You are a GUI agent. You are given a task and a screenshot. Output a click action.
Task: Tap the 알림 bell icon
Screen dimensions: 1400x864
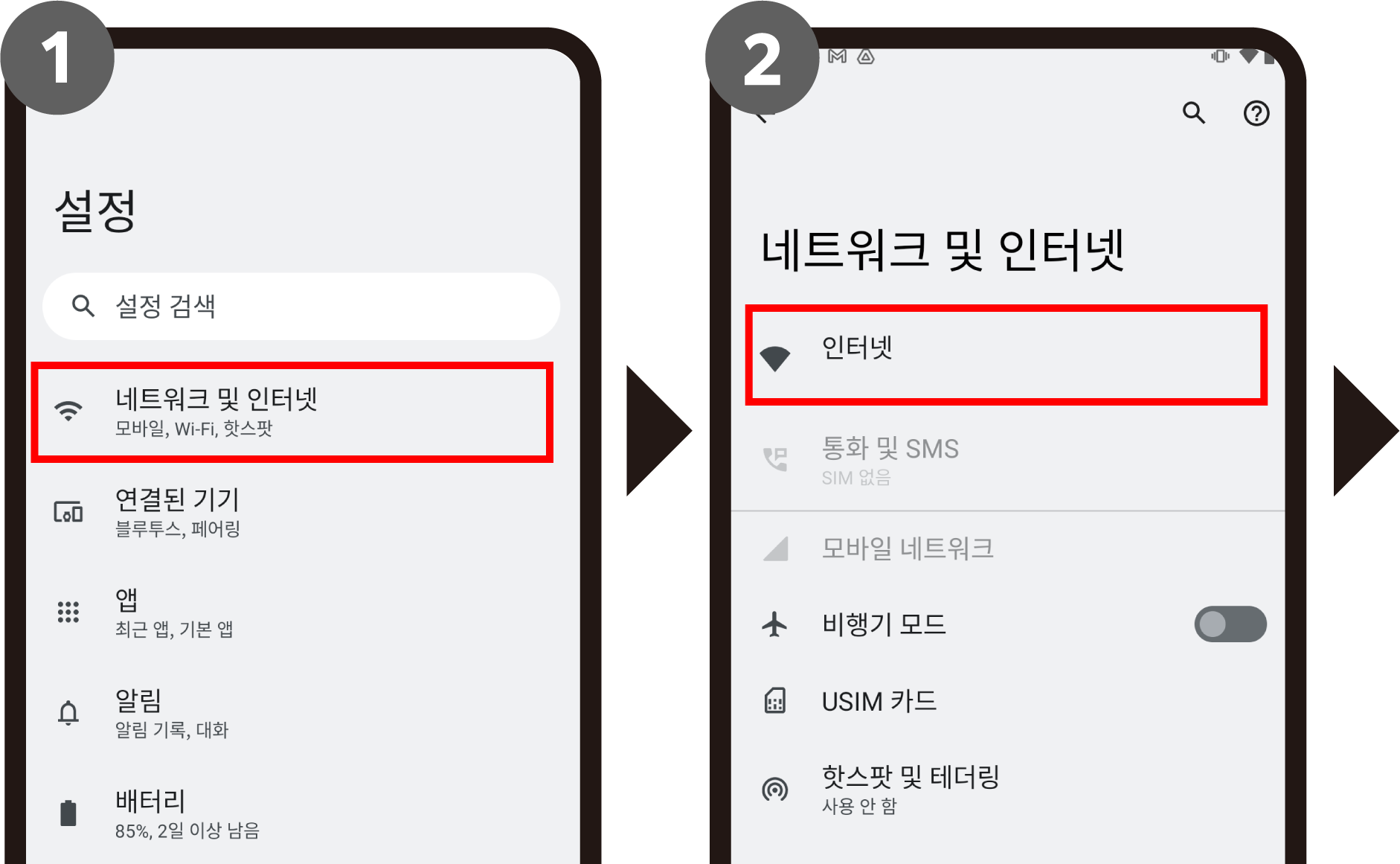tap(68, 713)
